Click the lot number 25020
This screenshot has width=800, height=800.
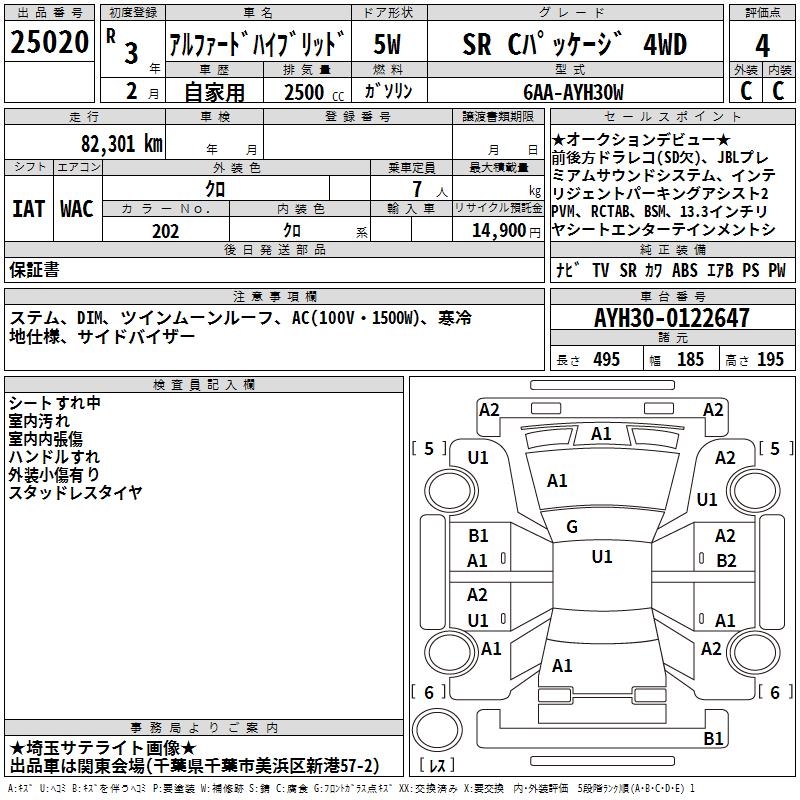tap(48, 43)
